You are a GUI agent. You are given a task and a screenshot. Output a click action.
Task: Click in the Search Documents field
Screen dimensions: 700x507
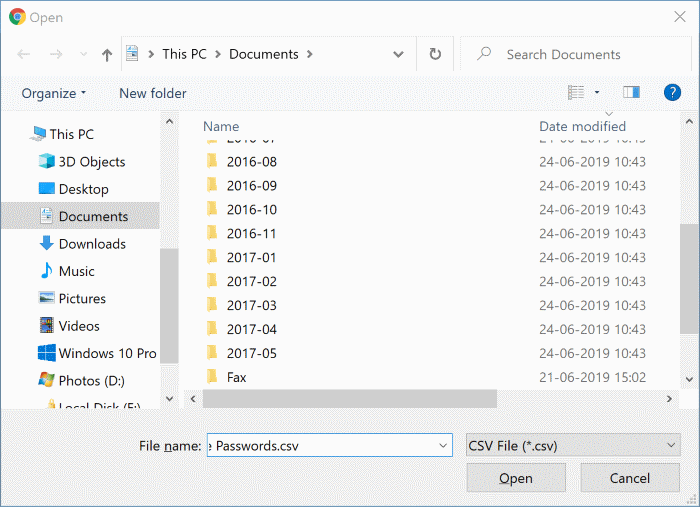pos(575,55)
